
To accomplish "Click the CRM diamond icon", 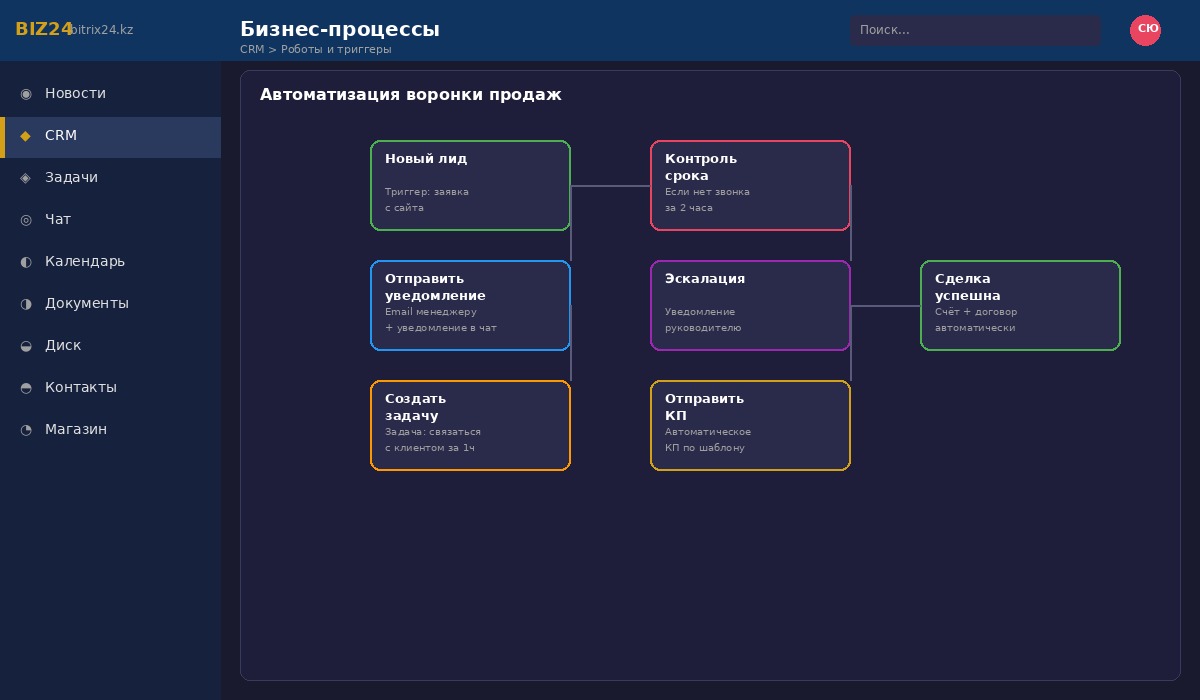I will (26, 136).
